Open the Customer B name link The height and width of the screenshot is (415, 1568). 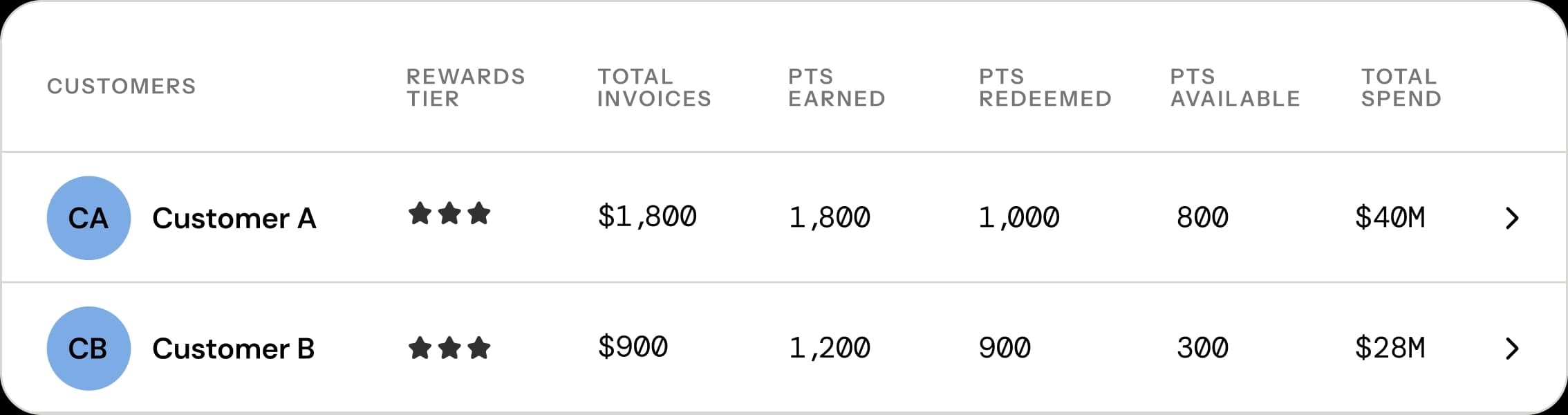(x=233, y=349)
